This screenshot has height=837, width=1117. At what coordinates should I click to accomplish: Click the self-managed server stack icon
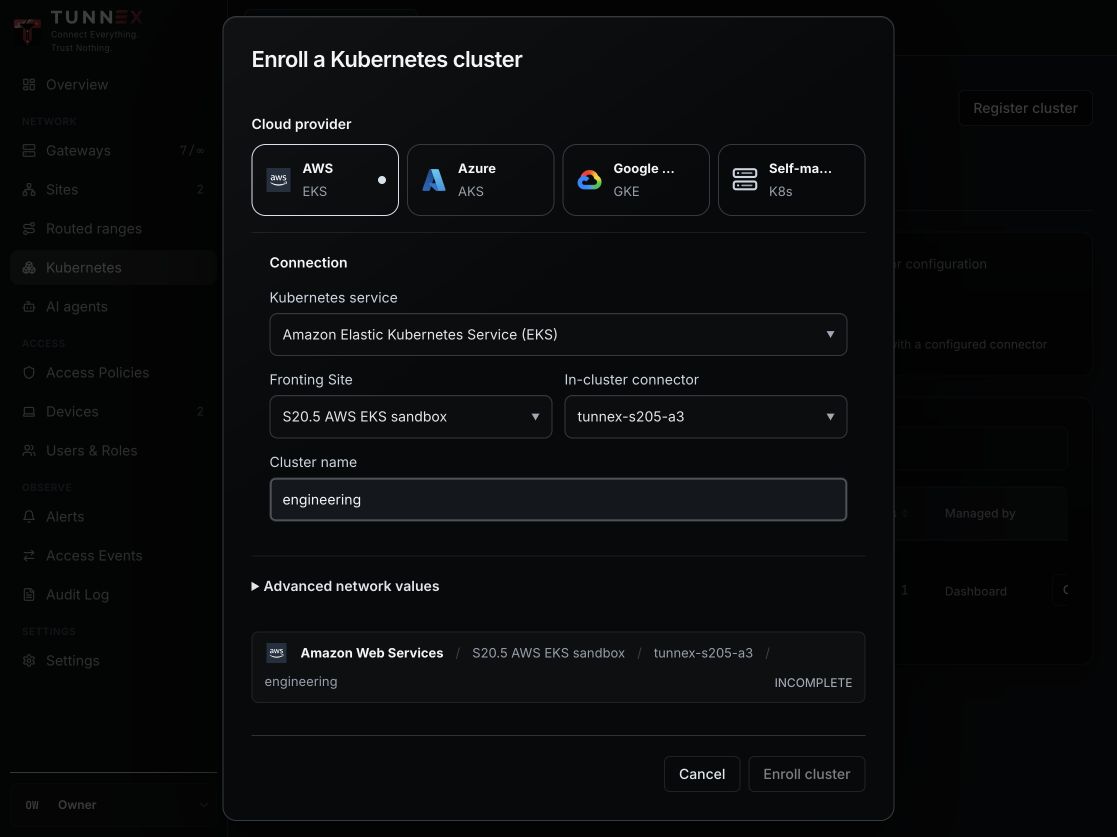[x=744, y=180]
